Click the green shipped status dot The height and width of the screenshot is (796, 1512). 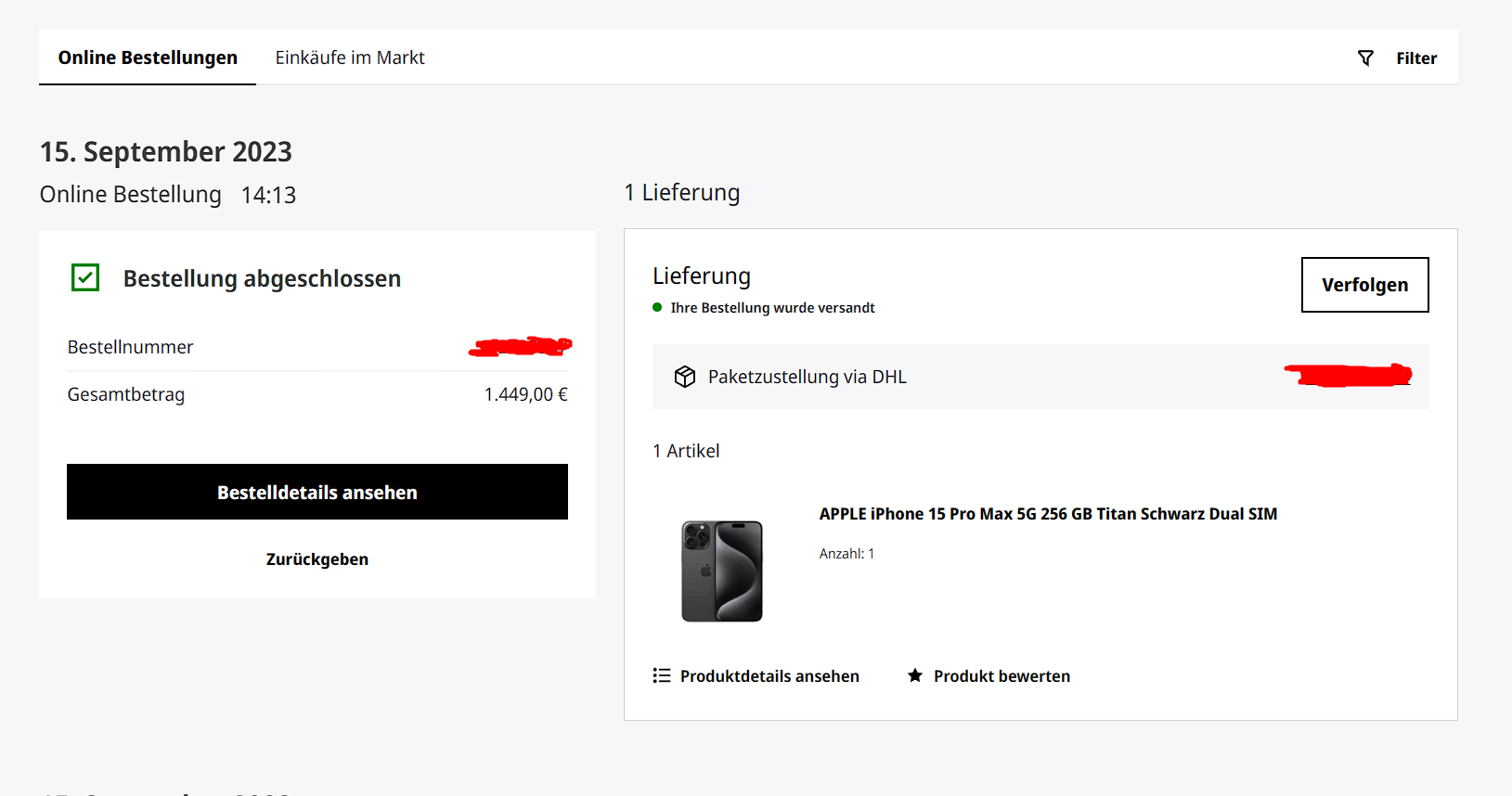click(x=657, y=307)
